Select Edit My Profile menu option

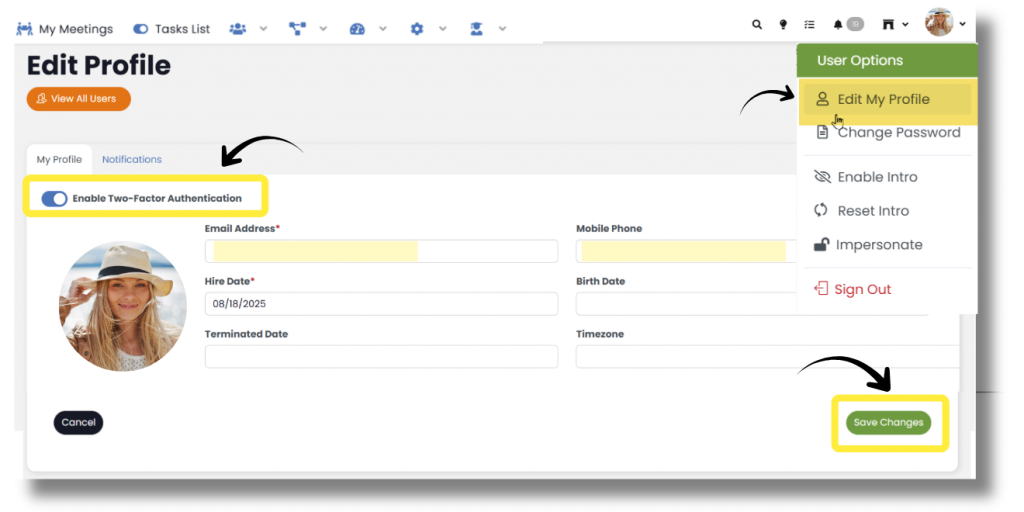coord(883,99)
